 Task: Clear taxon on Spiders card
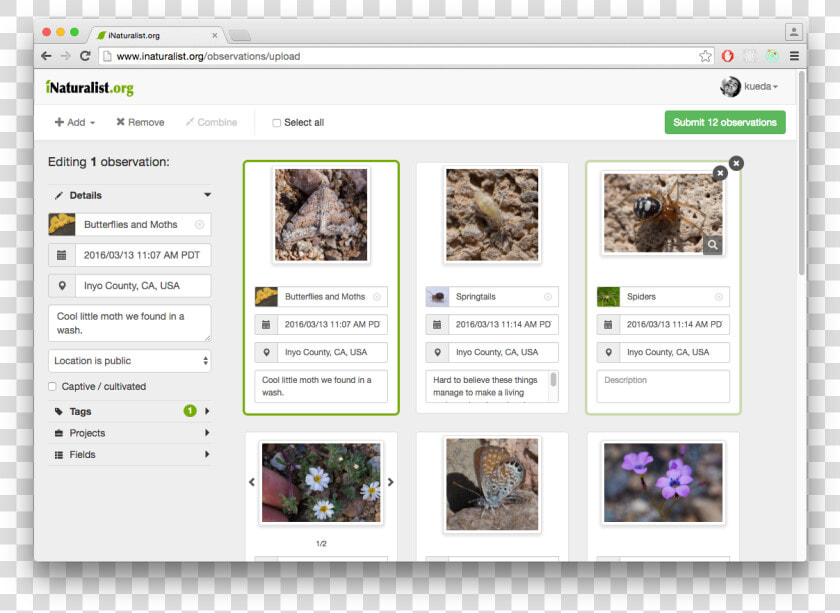coord(719,297)
